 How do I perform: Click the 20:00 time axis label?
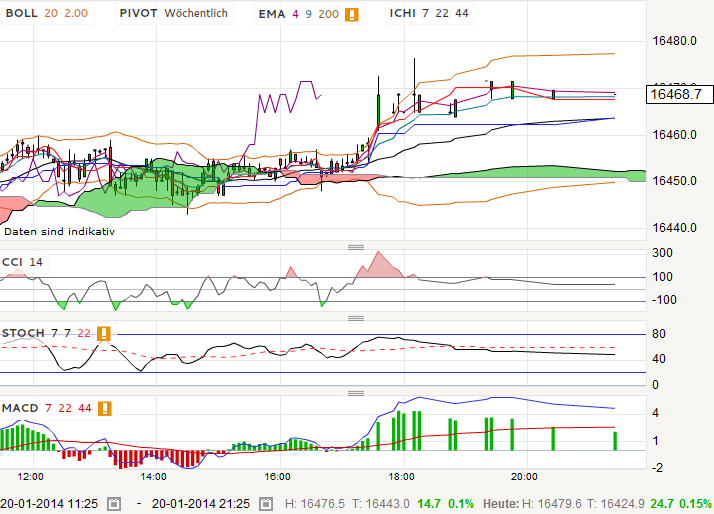click(x=524, y=477)
